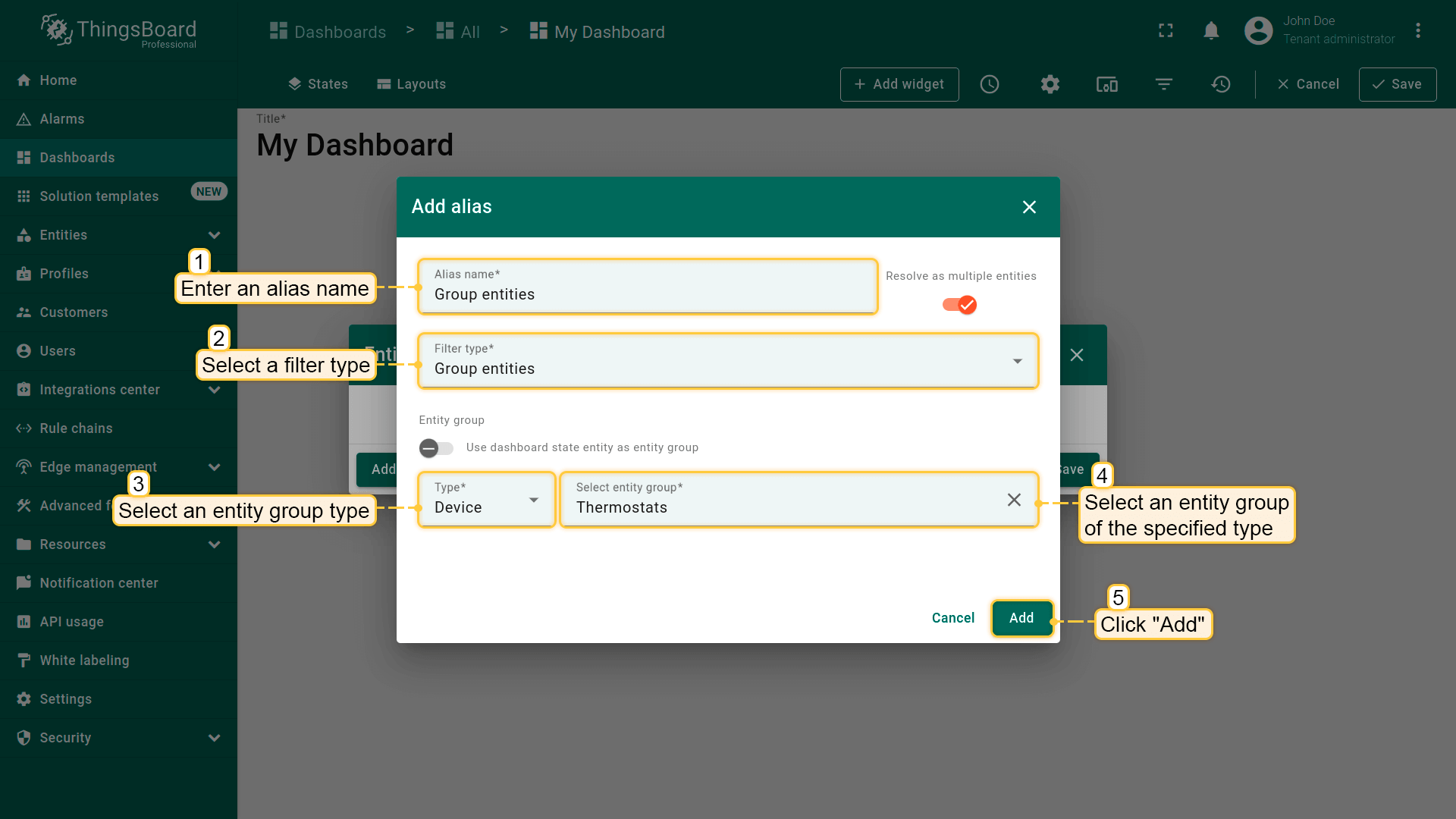Switch to the Layouts tab
This screenshot has width=1456, height=819.
tap(412, 84)
